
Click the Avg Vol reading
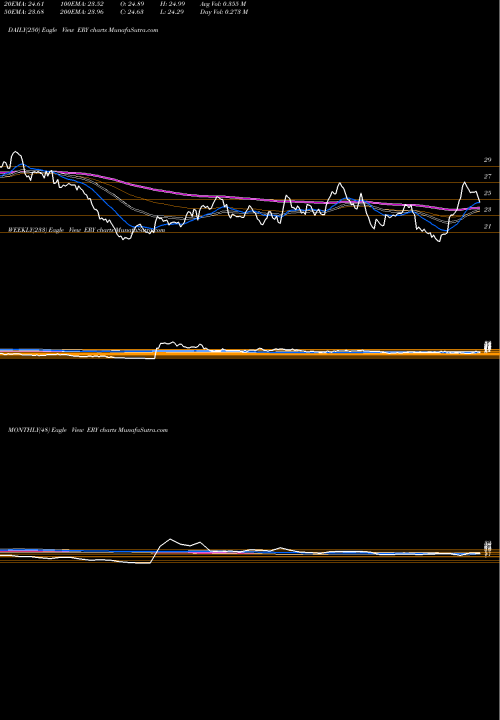(x=223, y=4)
